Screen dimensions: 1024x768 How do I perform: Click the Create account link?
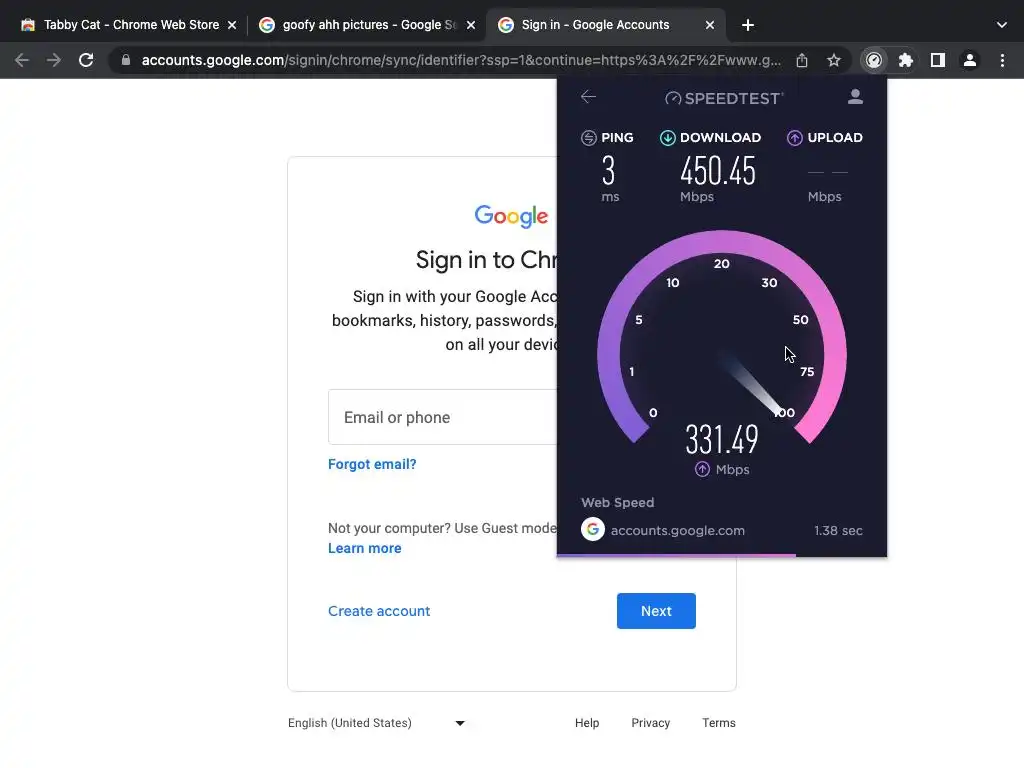pyautogui.click(x=379, y=611)
